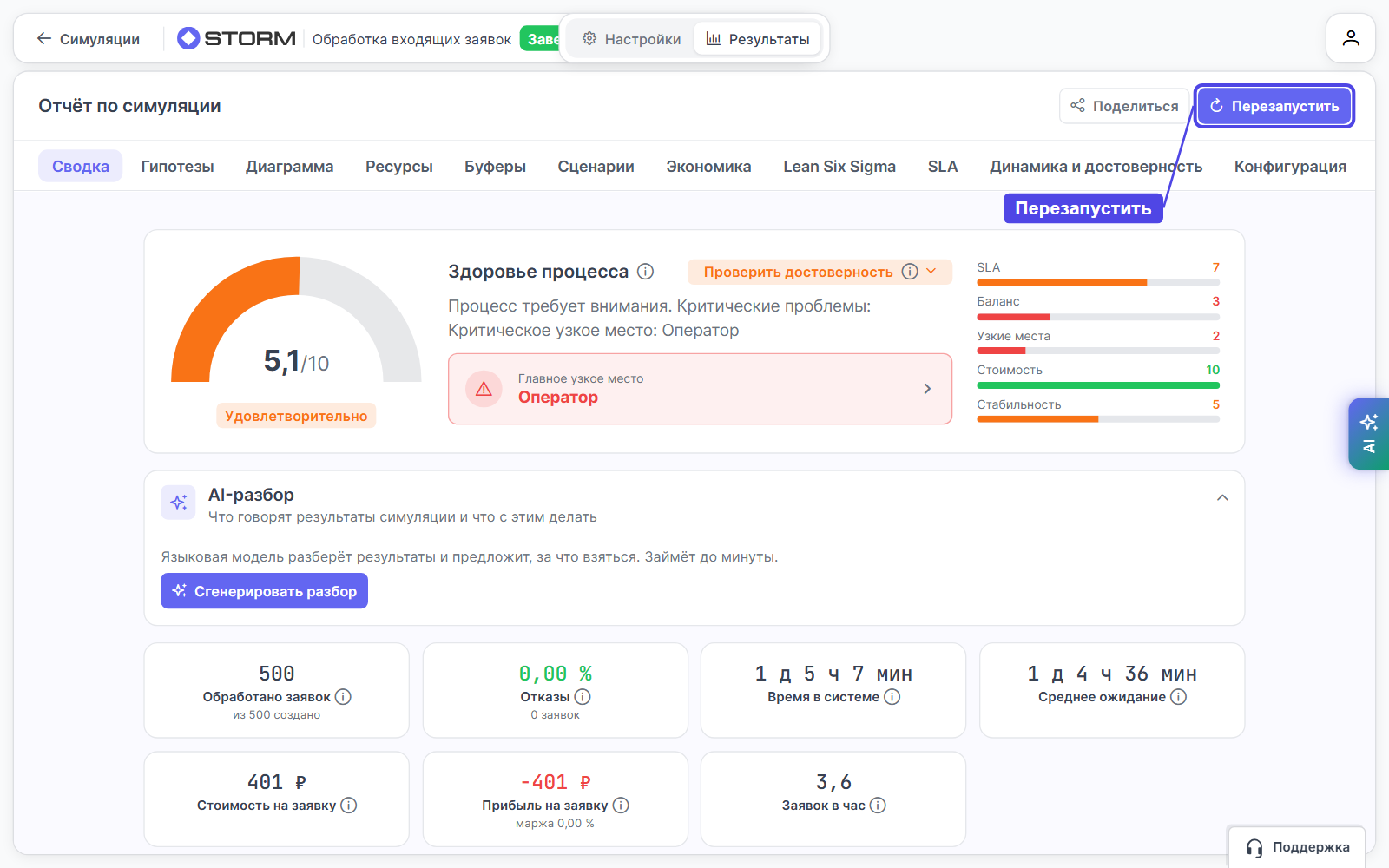Switch to the Настройки view
Image resolution: width=1389 pixels, height=868 pixels.
pyautogui.click(x=631, y=39)
